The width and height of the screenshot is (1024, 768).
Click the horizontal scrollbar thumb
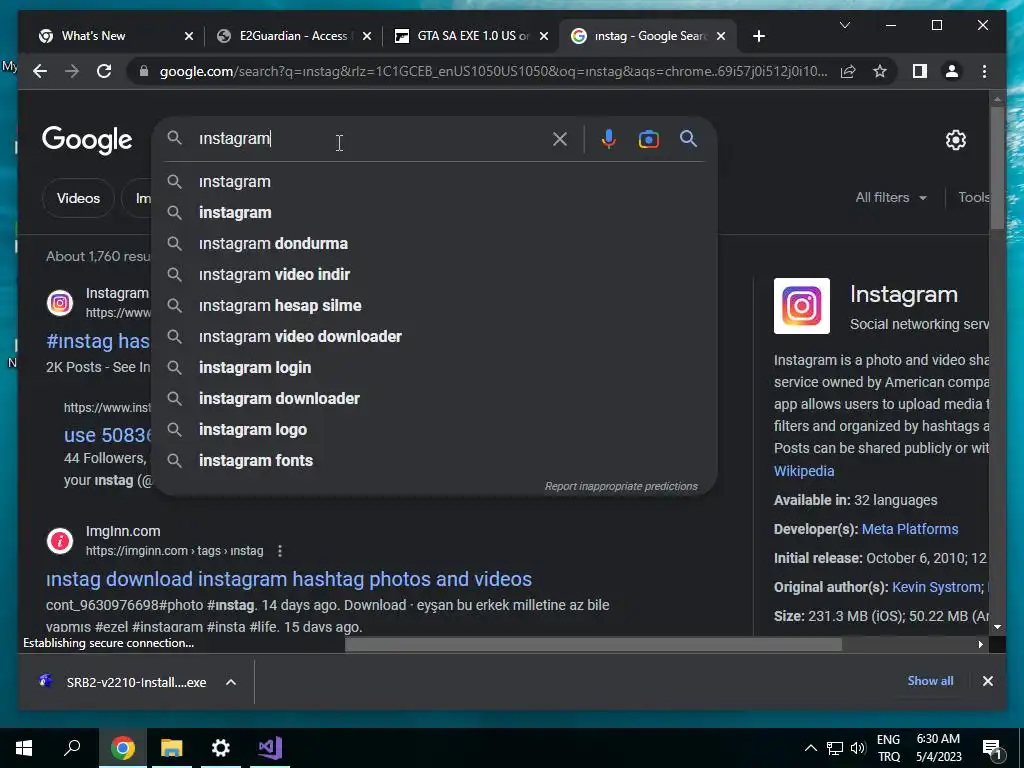click(593, 645)
